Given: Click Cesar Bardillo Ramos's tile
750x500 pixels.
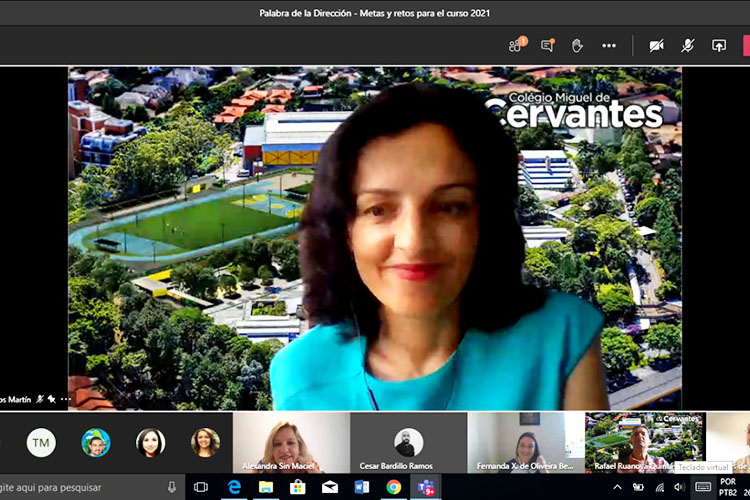Looking at the screenshot, I should pyautogui.click(x=408, y=443).
